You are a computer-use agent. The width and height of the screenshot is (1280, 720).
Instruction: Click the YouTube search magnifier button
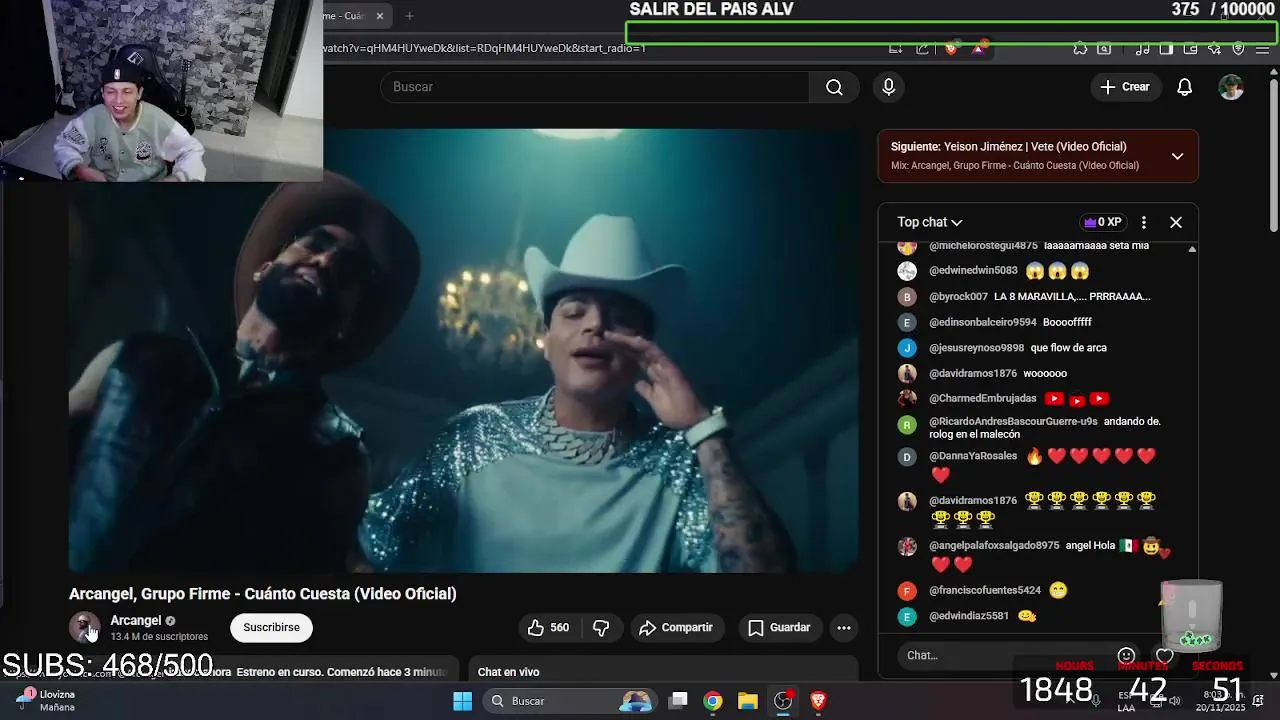834,87
